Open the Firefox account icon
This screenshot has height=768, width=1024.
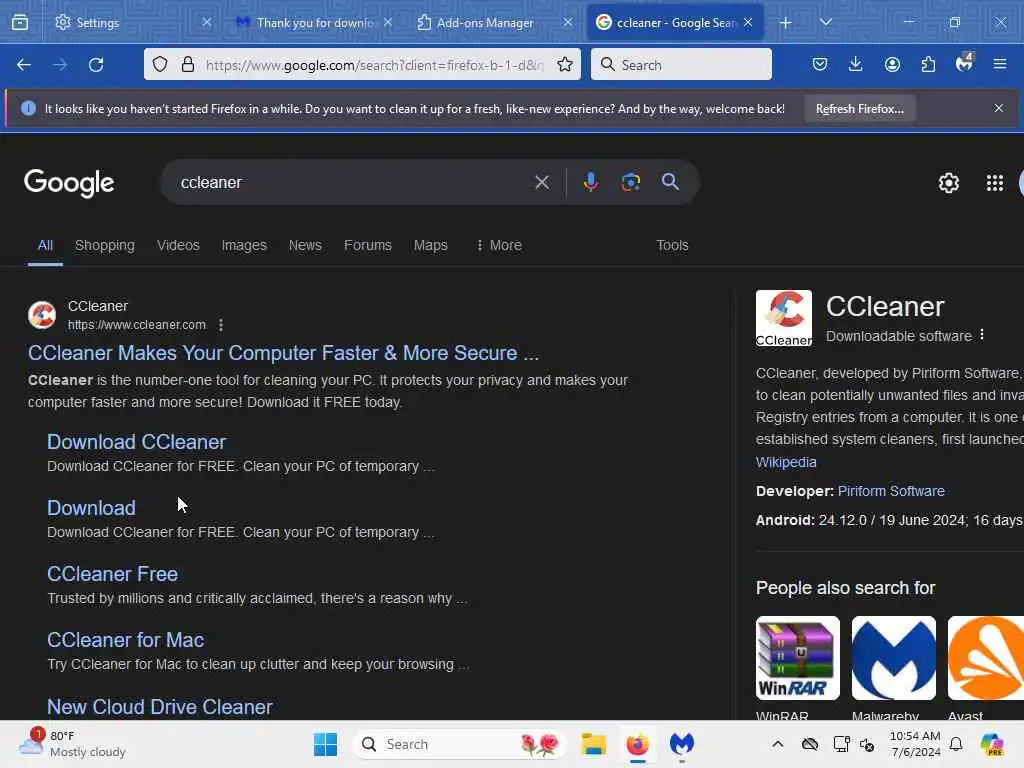[892, 64]
